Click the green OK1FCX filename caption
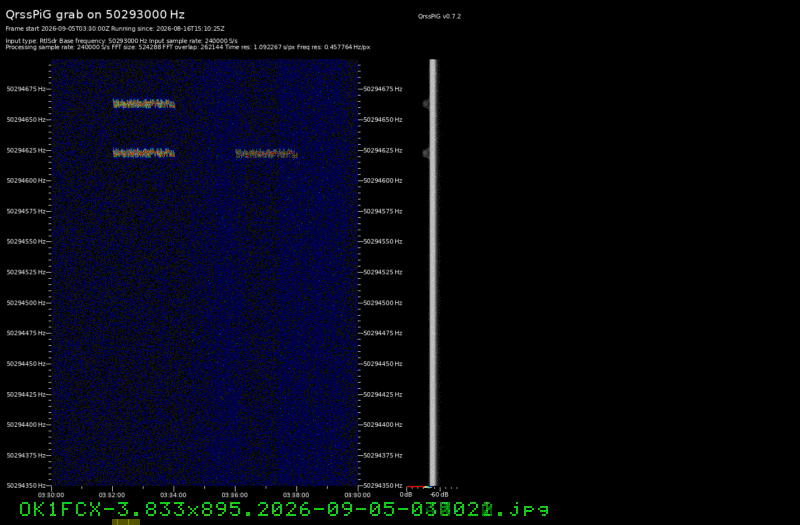The image size is (800, 525). [x=284, y=509]
